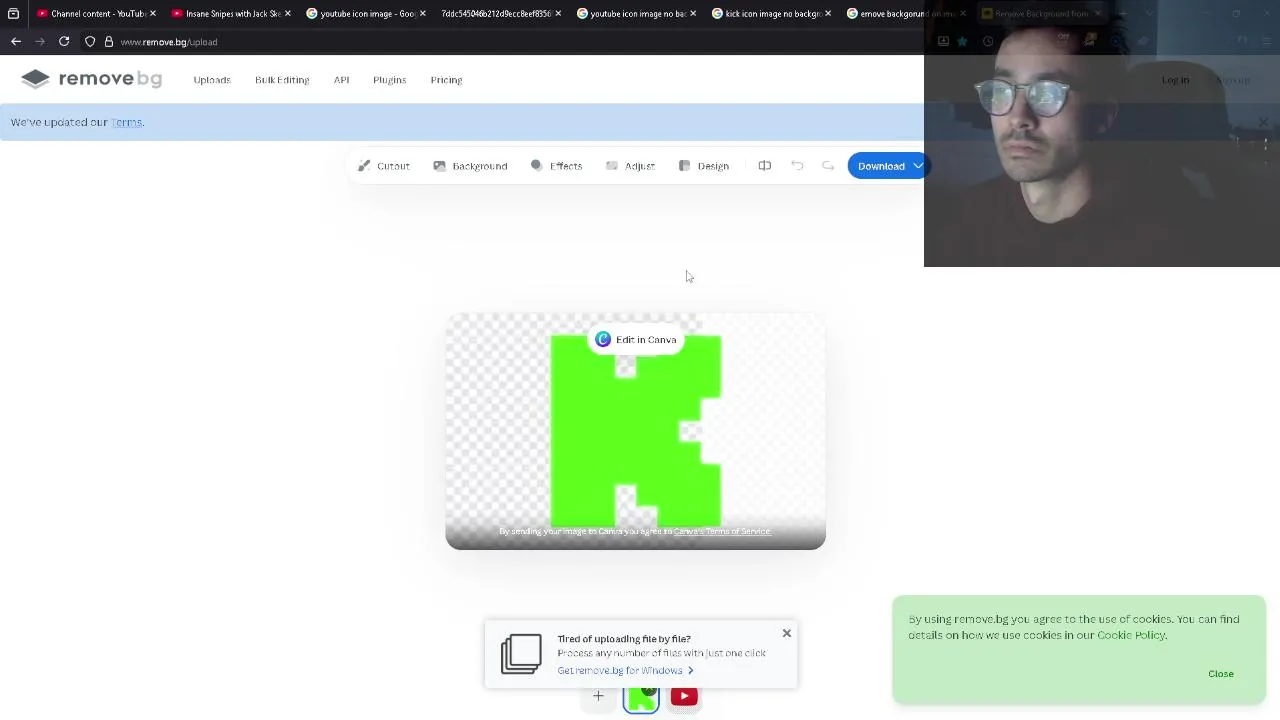Open the API menu item
The height and width of the screenshot is (720, 1280).
click(341, 80)
